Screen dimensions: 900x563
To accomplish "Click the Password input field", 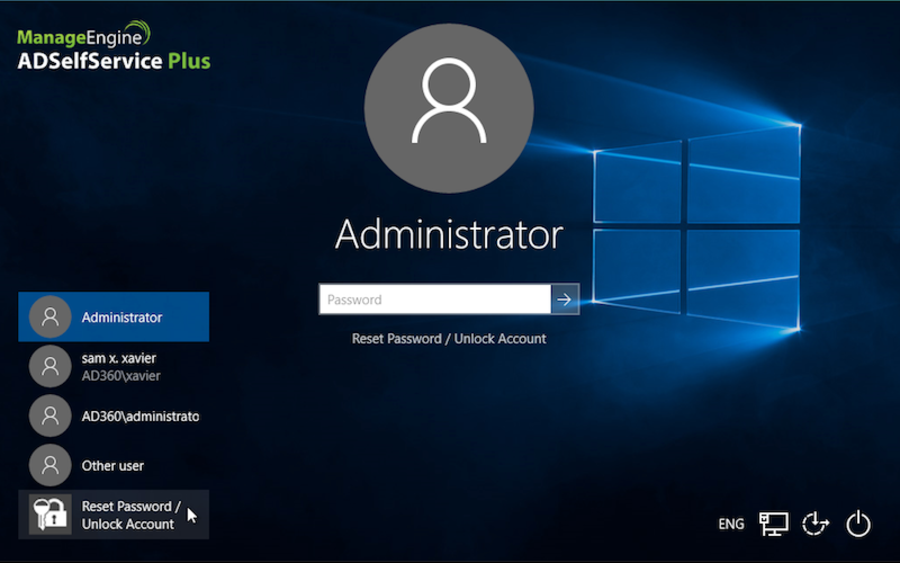I will click(x=435, y=299).
